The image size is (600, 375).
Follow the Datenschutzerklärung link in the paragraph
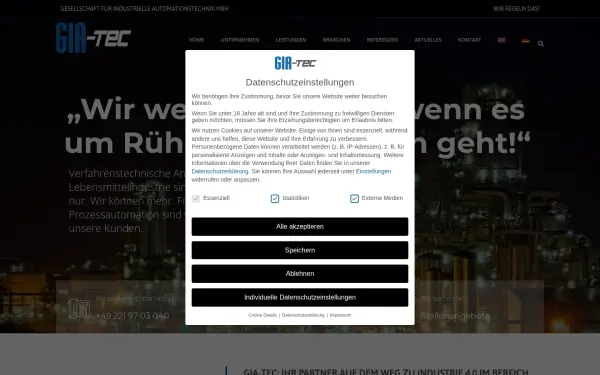(x=220, y=171)
